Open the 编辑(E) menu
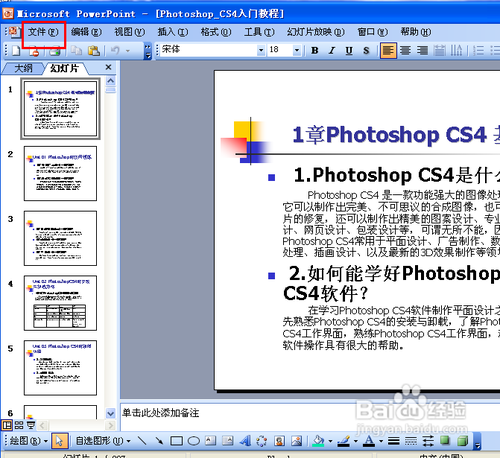Viewport: 500px width, 458px height. (x=86, y=32)
